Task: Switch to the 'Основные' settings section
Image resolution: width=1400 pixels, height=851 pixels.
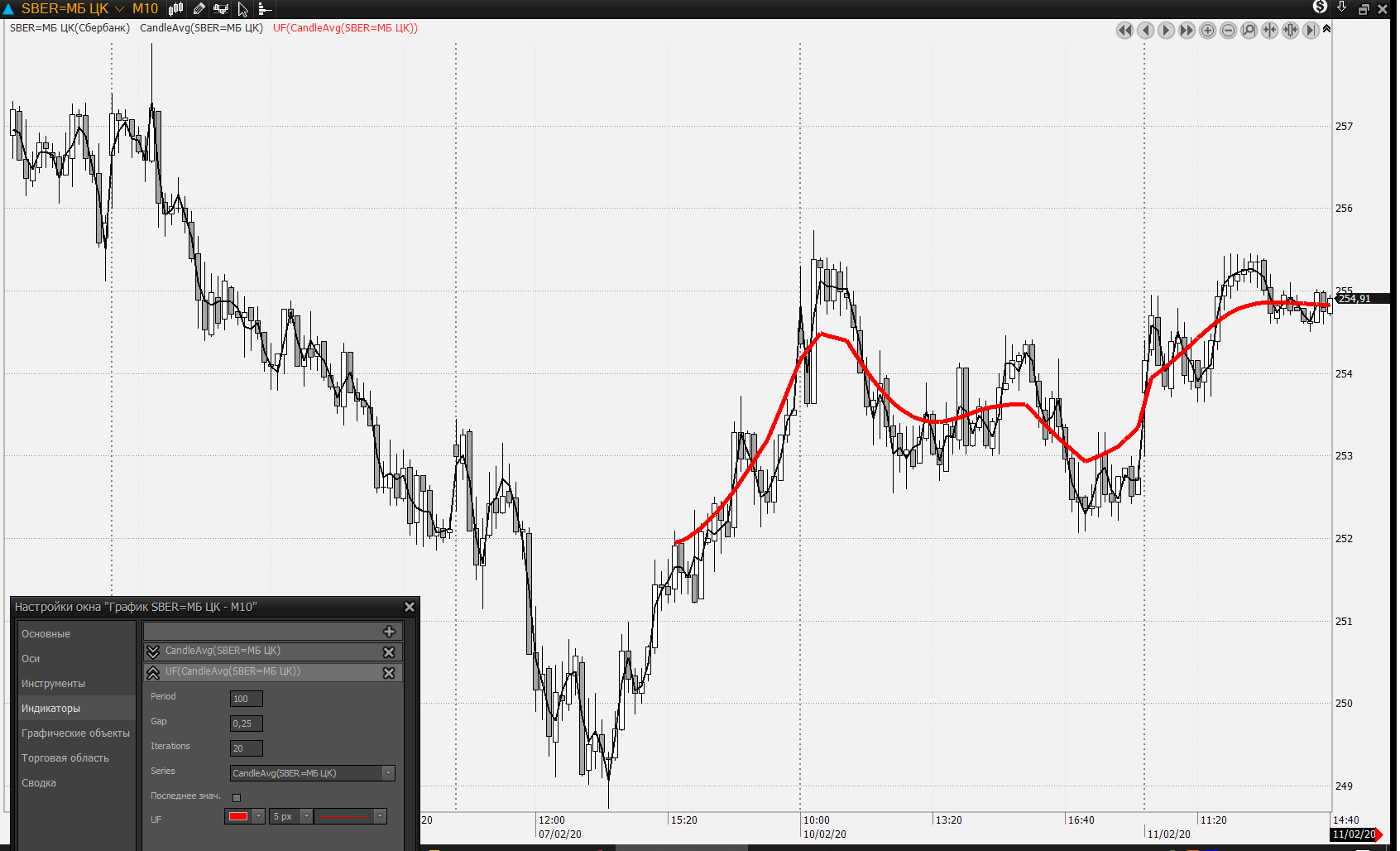Action: click(x=46, y=634)
